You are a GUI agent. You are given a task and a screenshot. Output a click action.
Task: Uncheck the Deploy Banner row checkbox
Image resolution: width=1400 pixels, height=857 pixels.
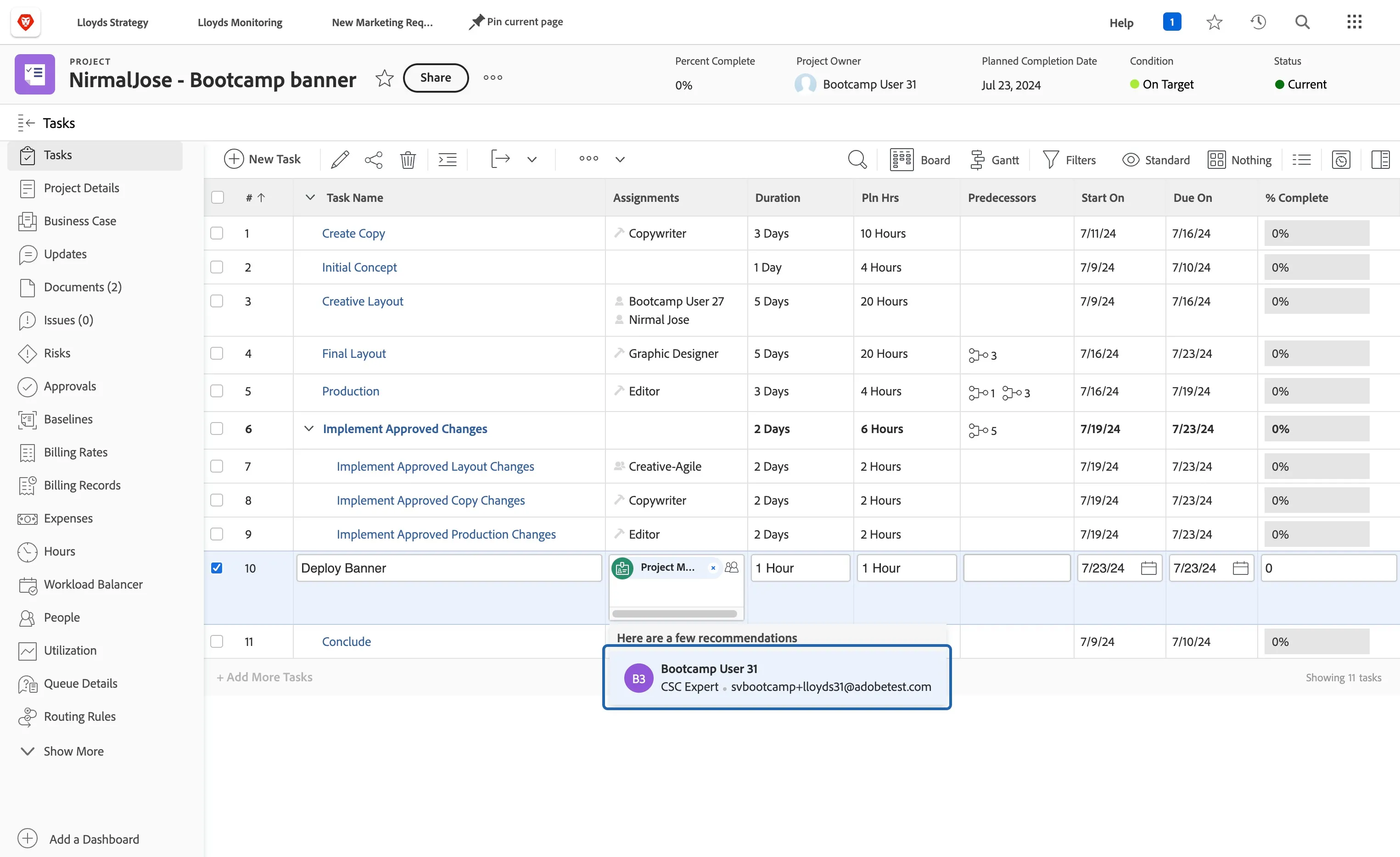tap(217, 568)
